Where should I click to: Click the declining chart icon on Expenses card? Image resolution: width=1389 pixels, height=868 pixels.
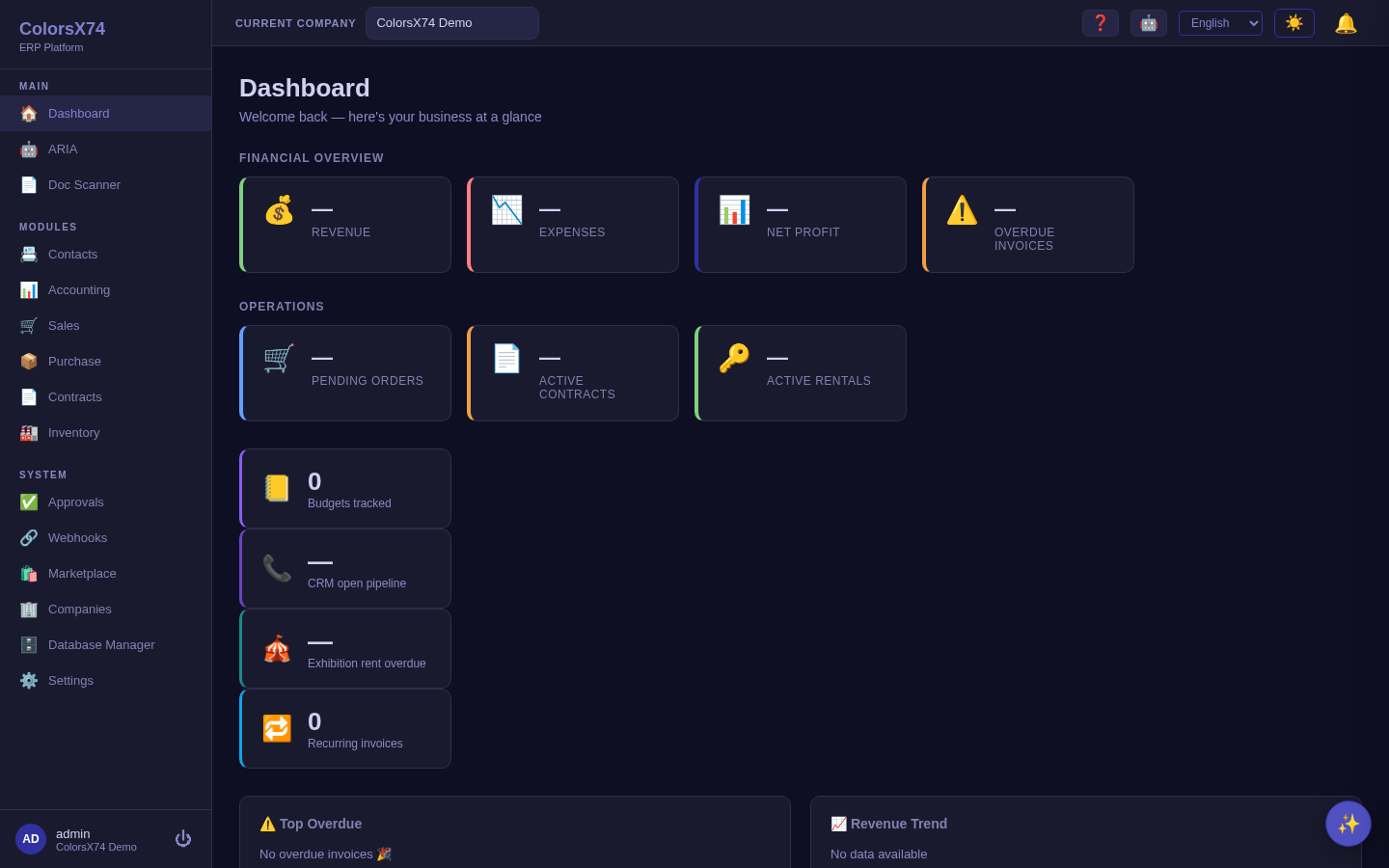click(x=506, y=210)
